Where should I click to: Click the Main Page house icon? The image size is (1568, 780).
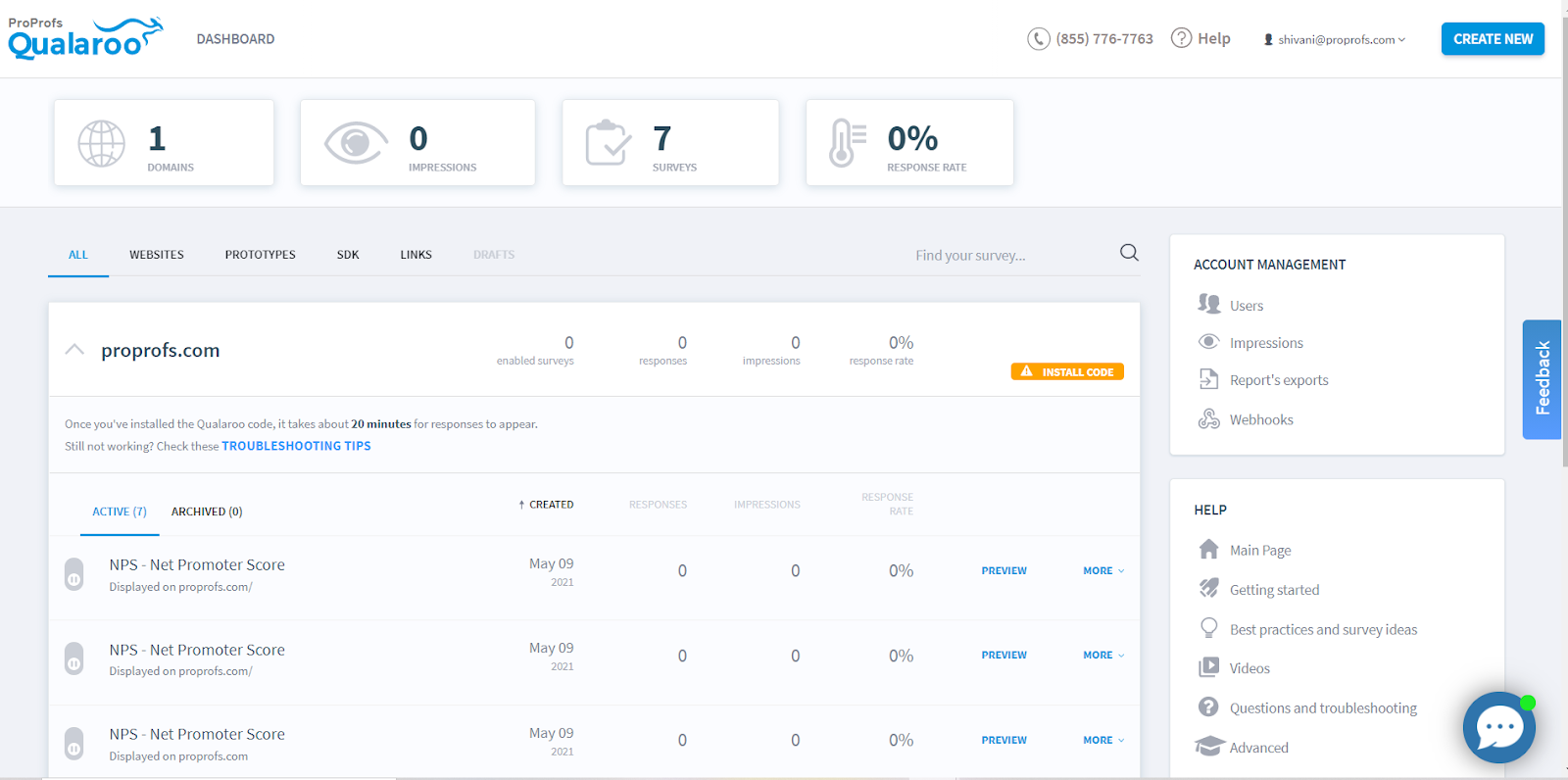point(1208,549)
